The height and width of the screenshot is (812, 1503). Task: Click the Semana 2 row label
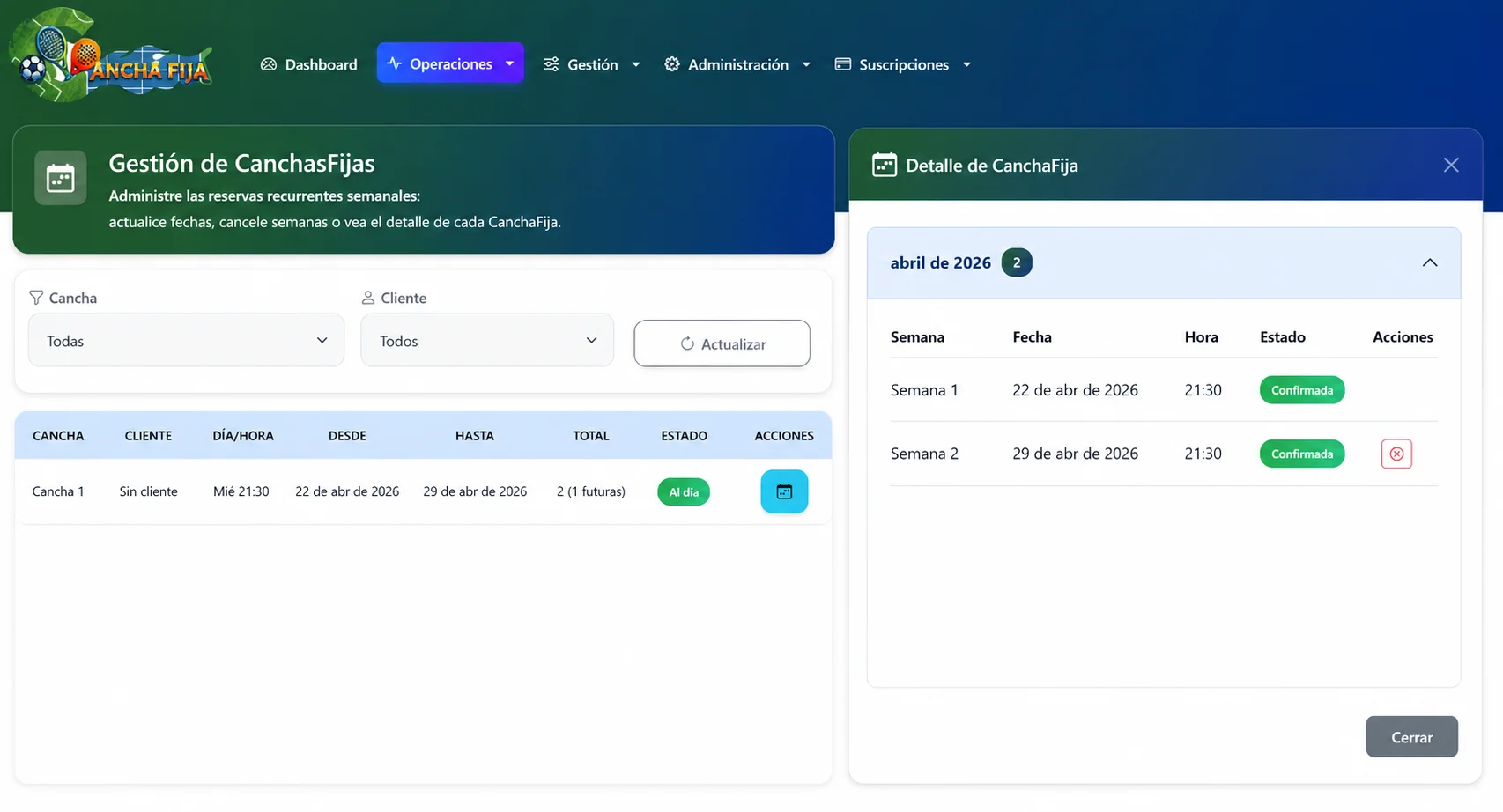924,454
